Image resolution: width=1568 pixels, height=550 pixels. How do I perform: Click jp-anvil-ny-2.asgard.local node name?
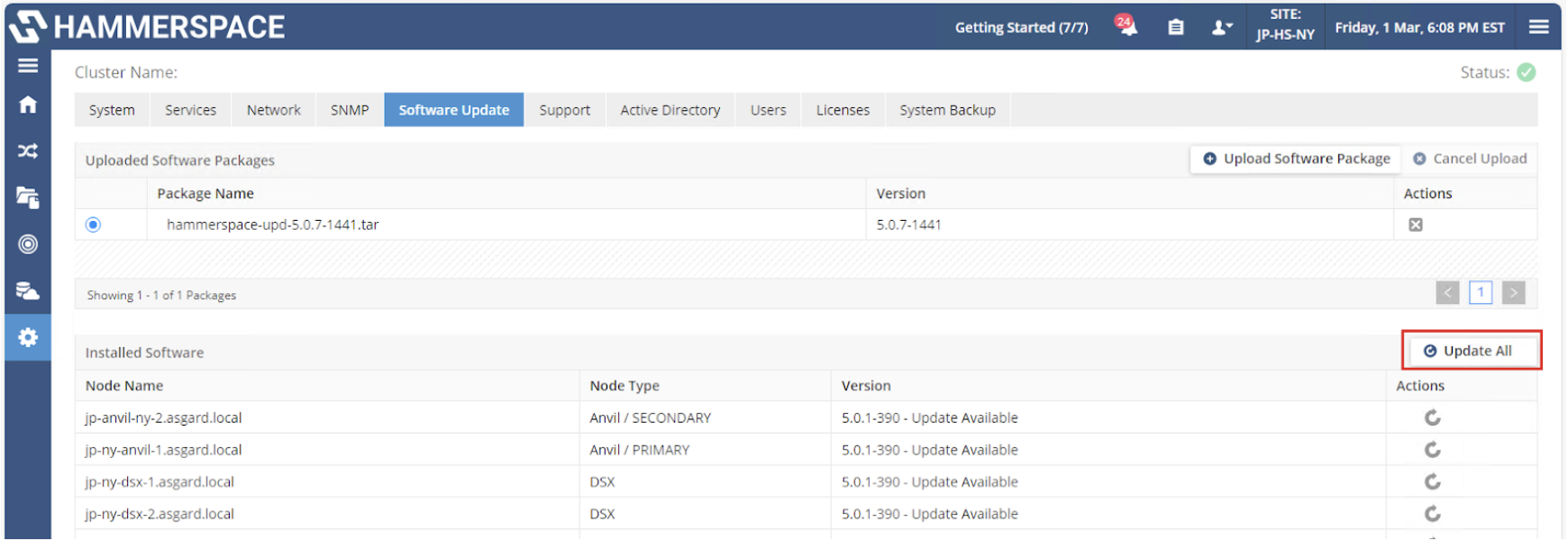point(163,417)
